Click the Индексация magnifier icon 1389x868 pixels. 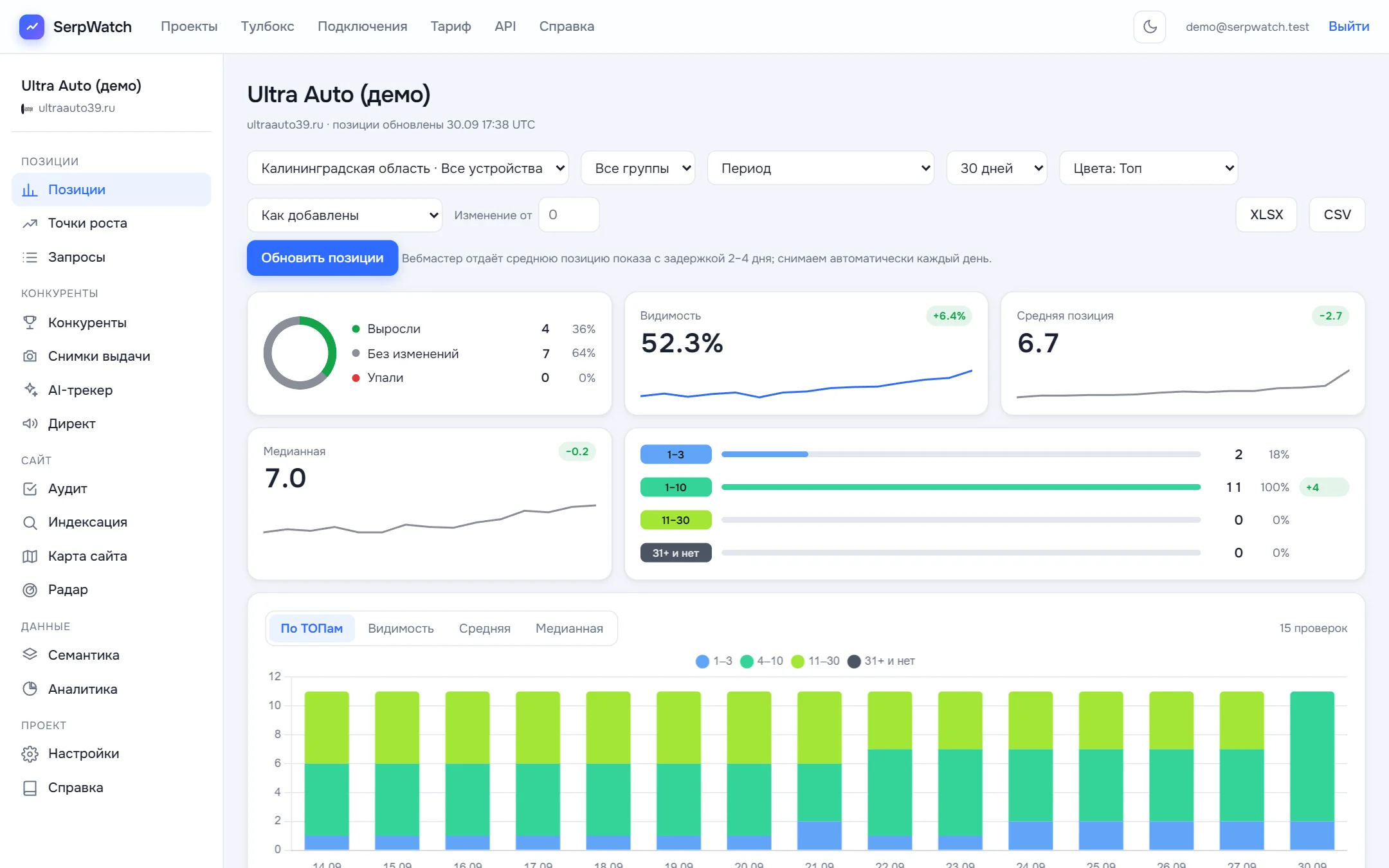click(30, 522)
